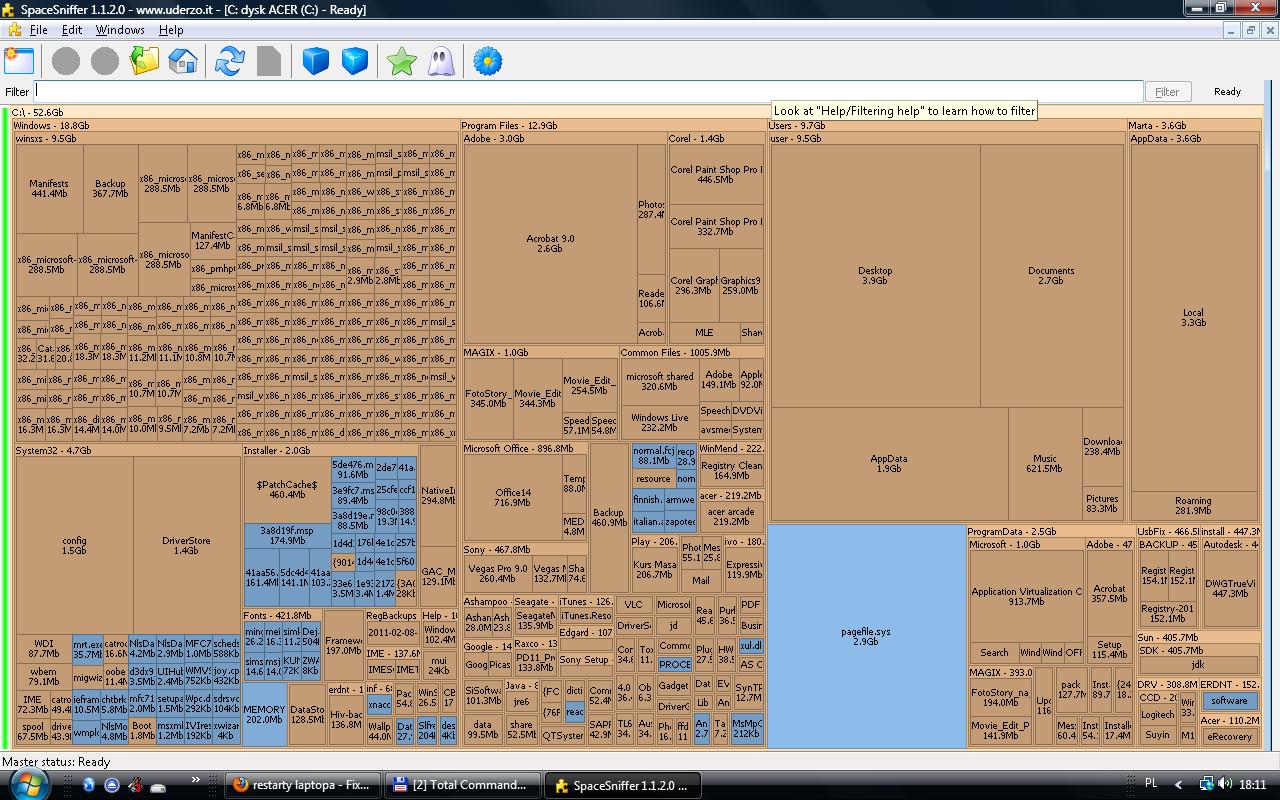Select the microsoft shared 320.6Mb block
The height and width of the screenshot is (800, 1280).
click(659, 381)
